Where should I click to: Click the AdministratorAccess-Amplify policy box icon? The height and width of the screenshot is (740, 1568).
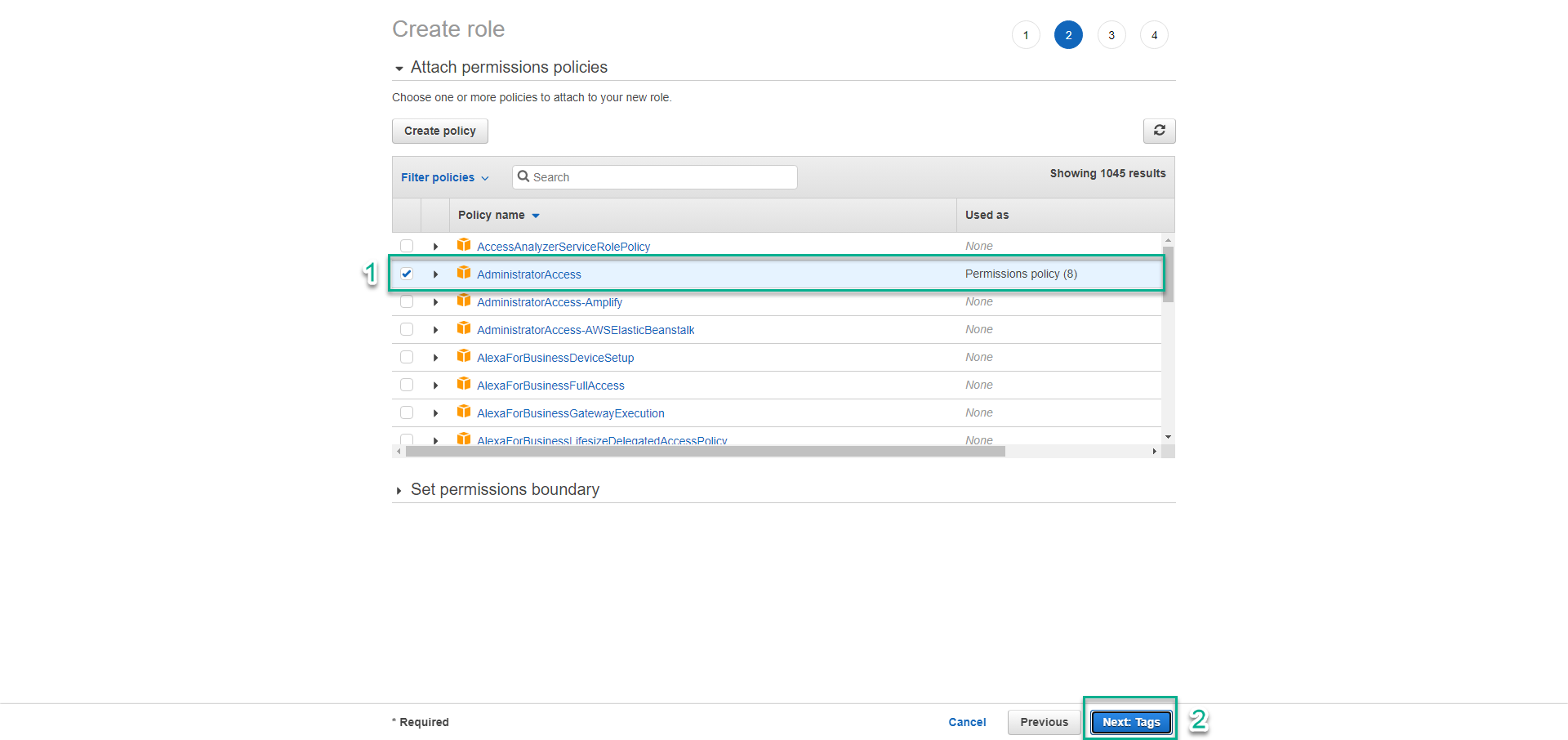coord(464,301)
